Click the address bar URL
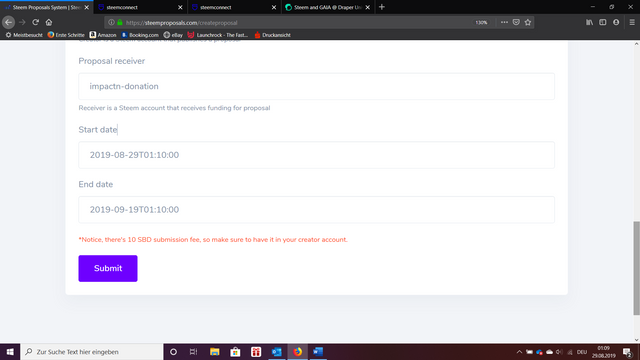This screenshot has width=640, height=360. (182, 23)
